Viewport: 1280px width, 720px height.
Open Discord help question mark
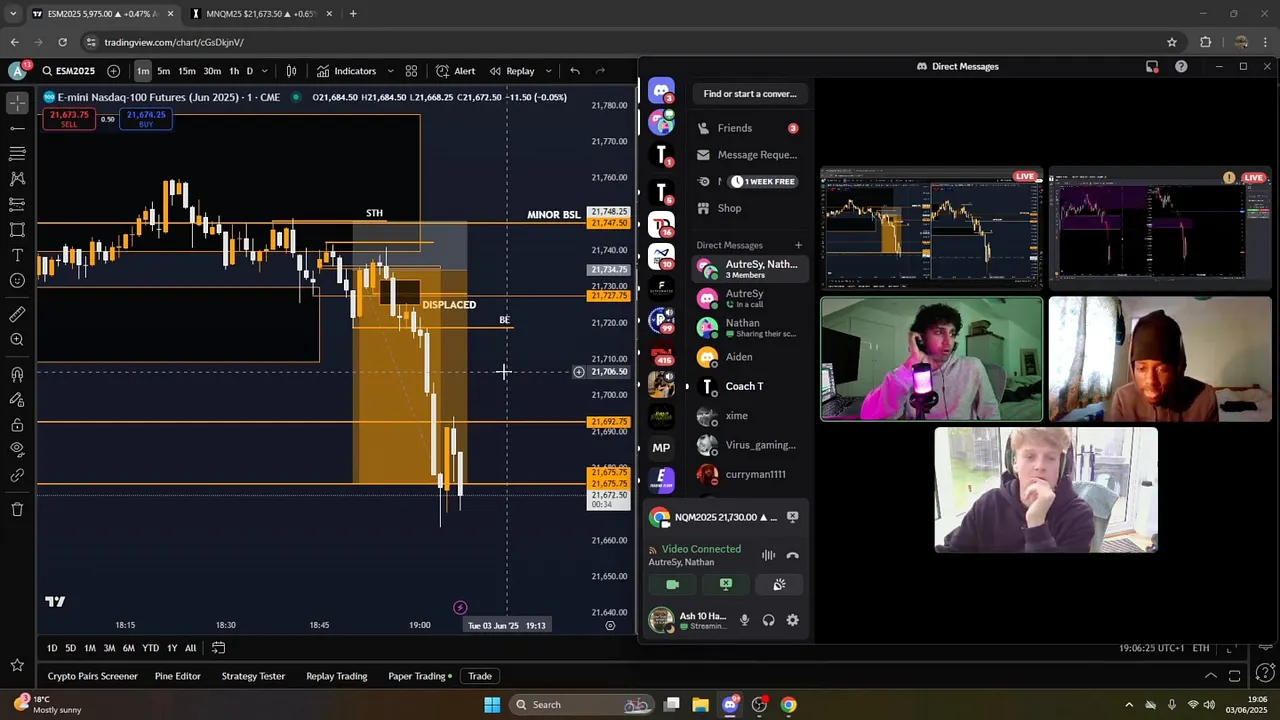(x=1181, y=66)
